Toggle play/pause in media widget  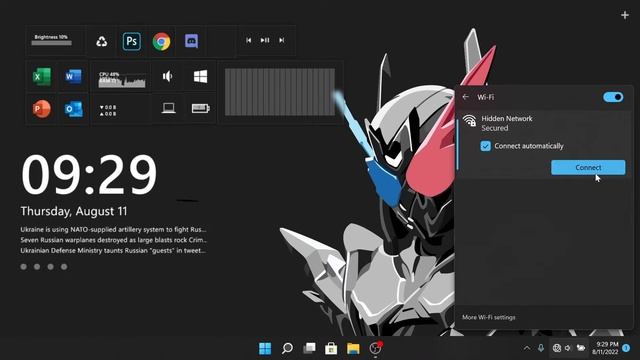(265, 40)
